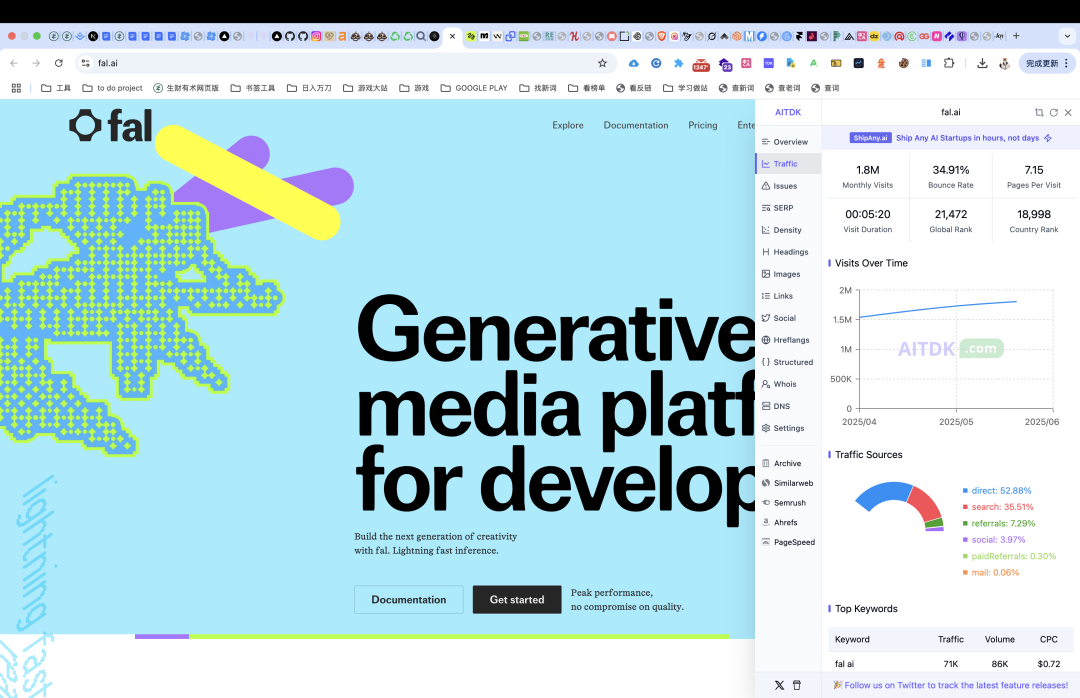The height and width of the screenshot is (698, 1080).
Task: Click the fal.ai URL address bar
Action: [344, 63]
